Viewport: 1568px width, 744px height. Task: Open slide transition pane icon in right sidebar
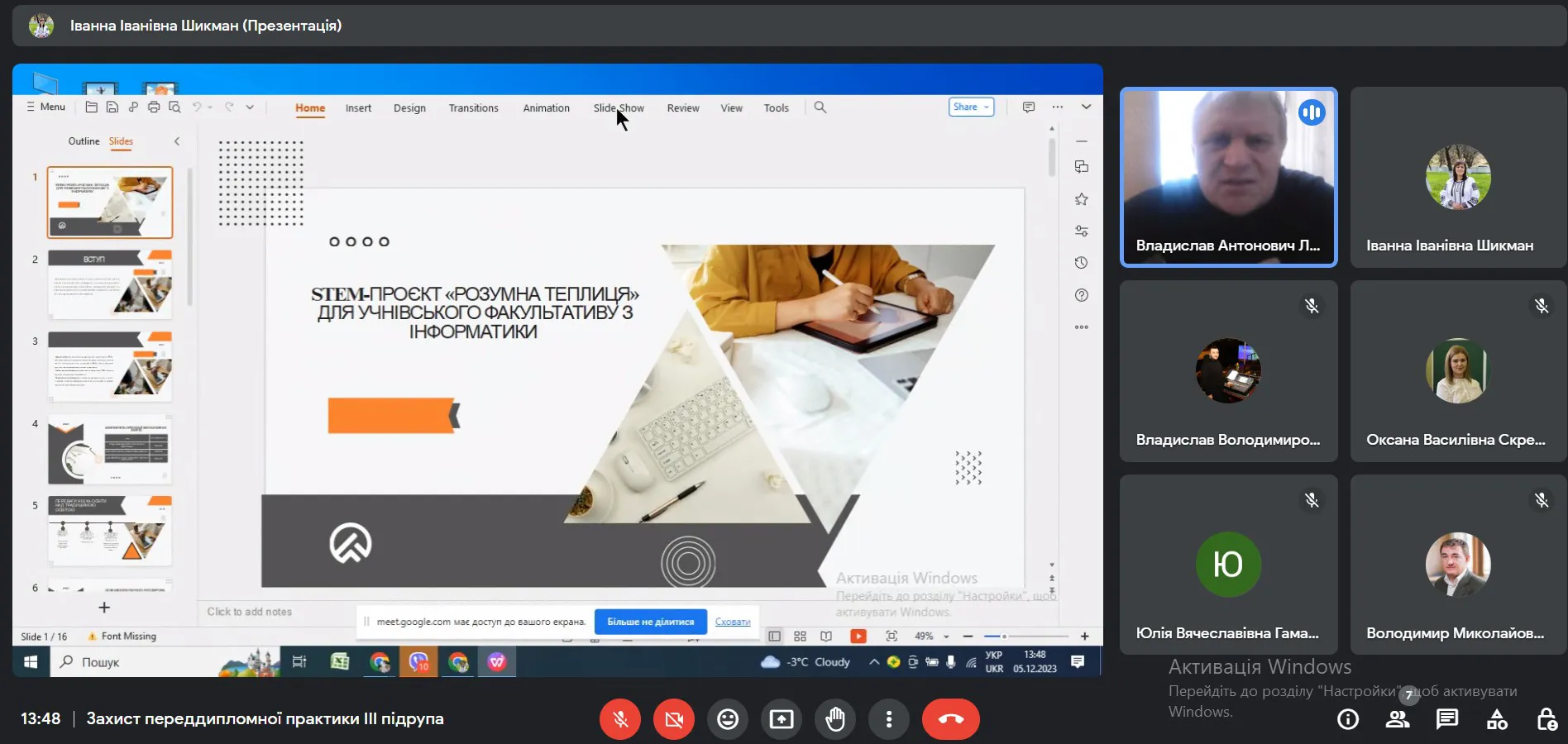[1081, 167]
